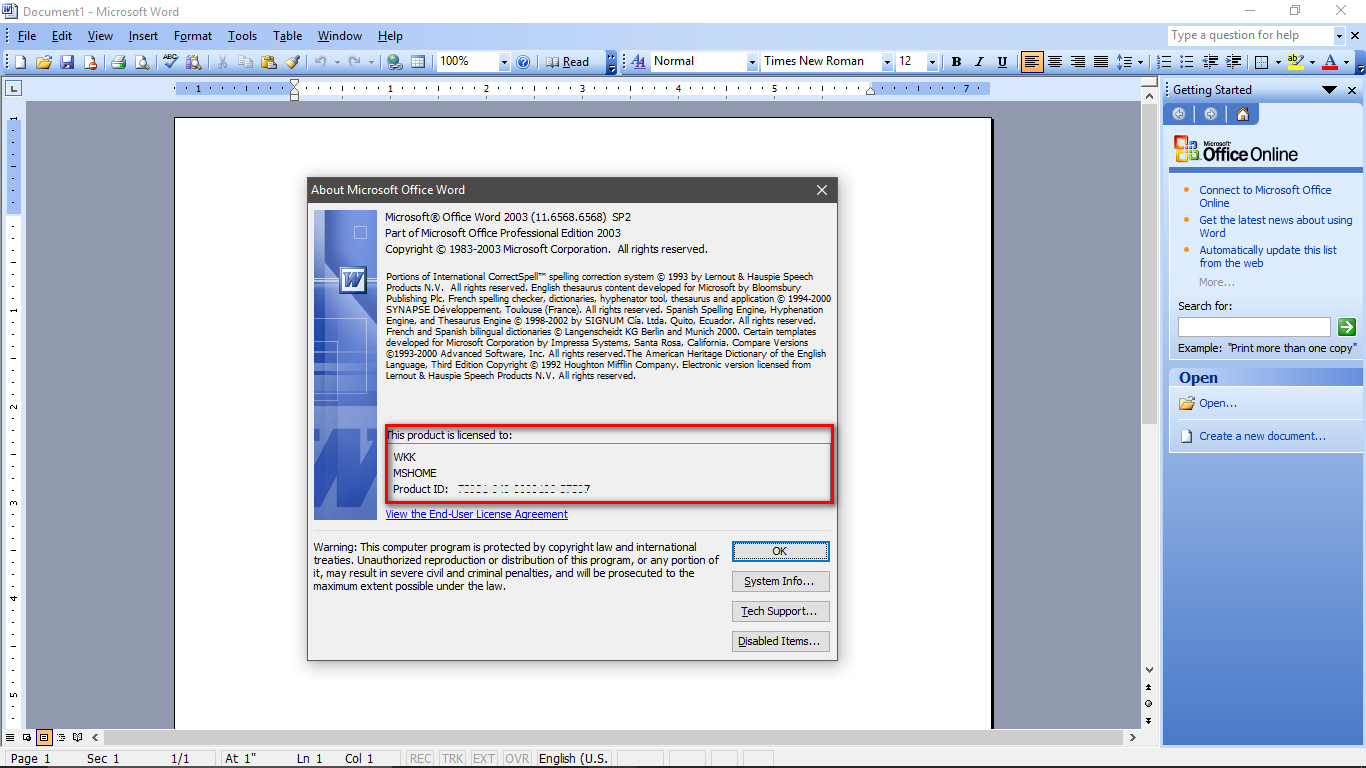Open the Research tool icon

click(193, 62)
